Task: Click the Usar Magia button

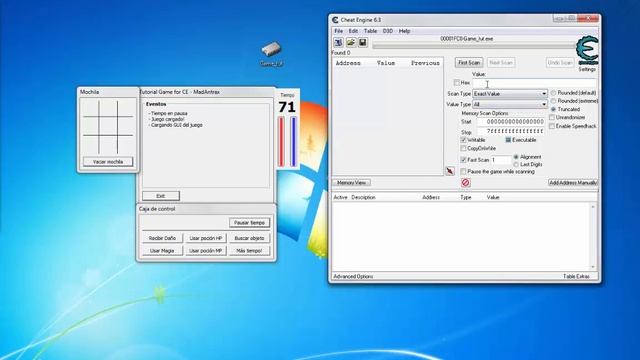Action: click(162, 251)
